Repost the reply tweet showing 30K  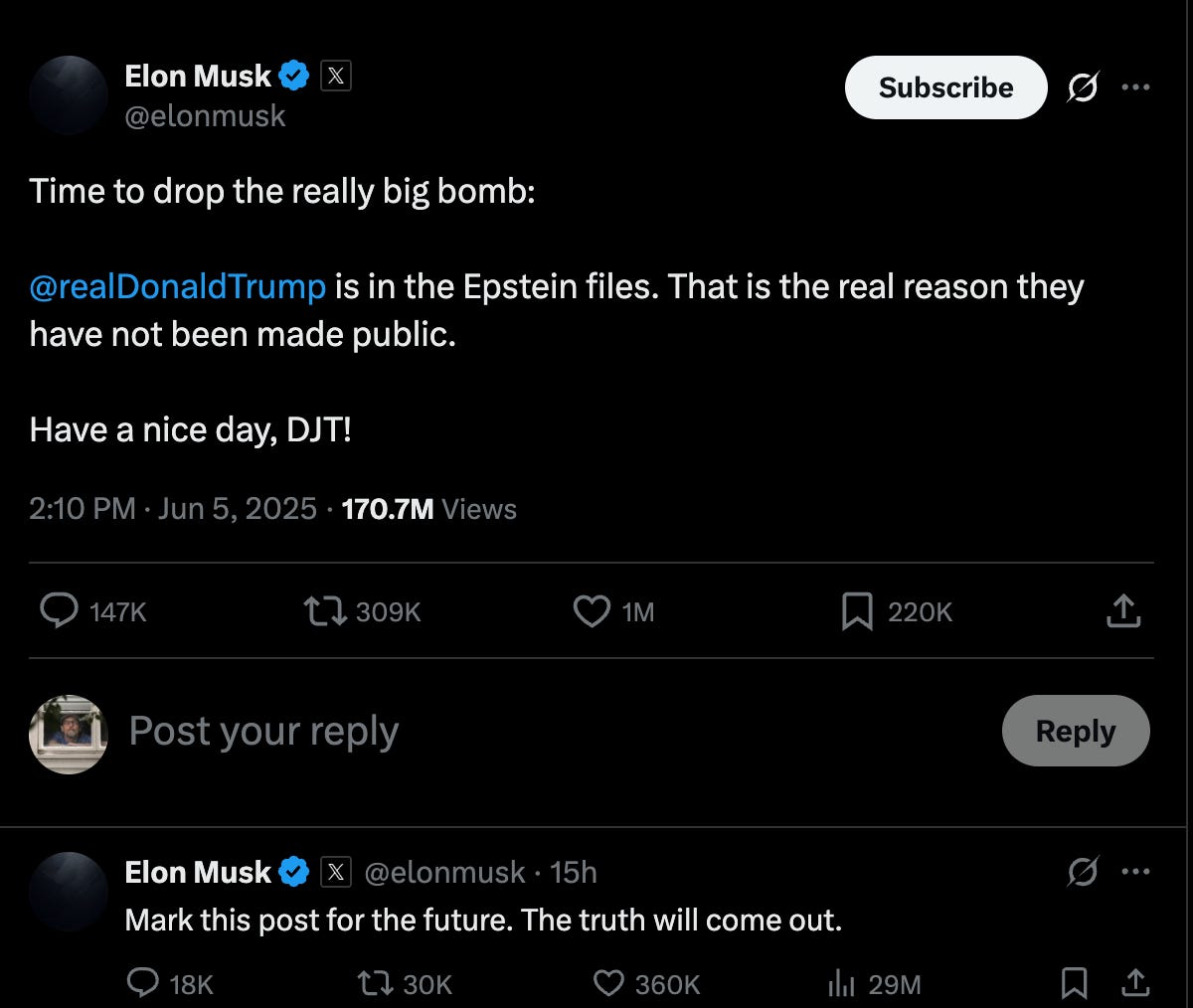tap(376, 984)
